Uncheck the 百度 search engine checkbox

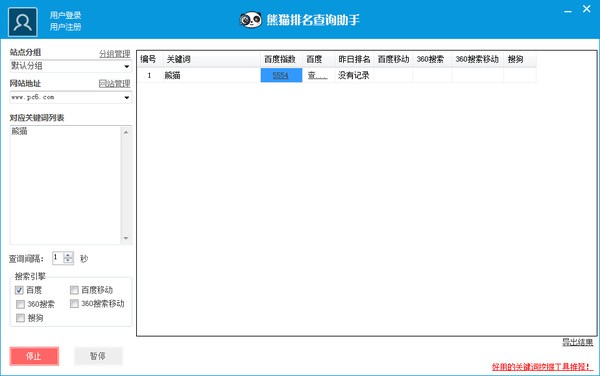point(20,290)
